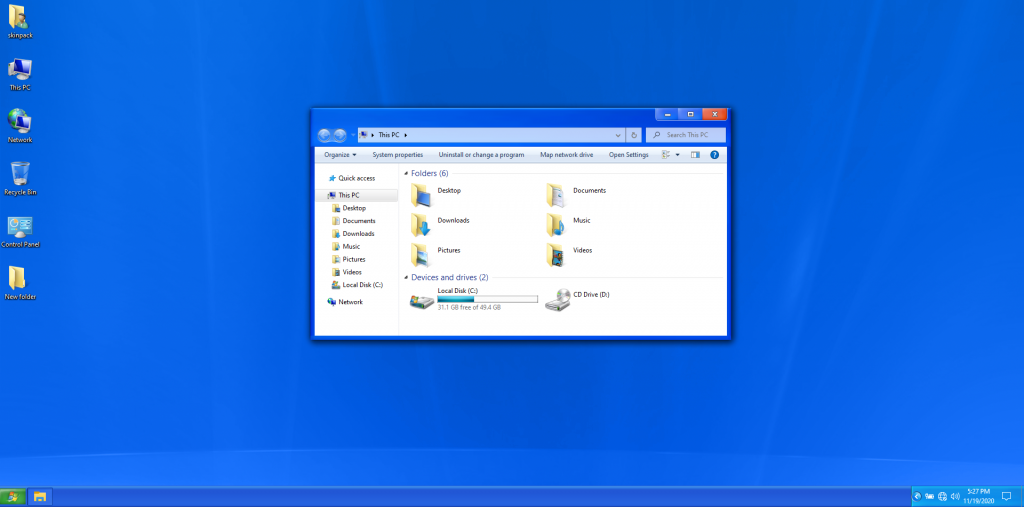The width and height of the screenshot is (1024, 507).
Task: Click the volume speaker icon in tray
Action: tap(956, 496)
